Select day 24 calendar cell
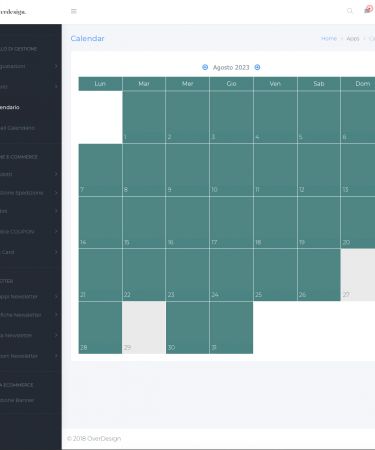This screenshot has height=450, width=375. coord(231,275)
